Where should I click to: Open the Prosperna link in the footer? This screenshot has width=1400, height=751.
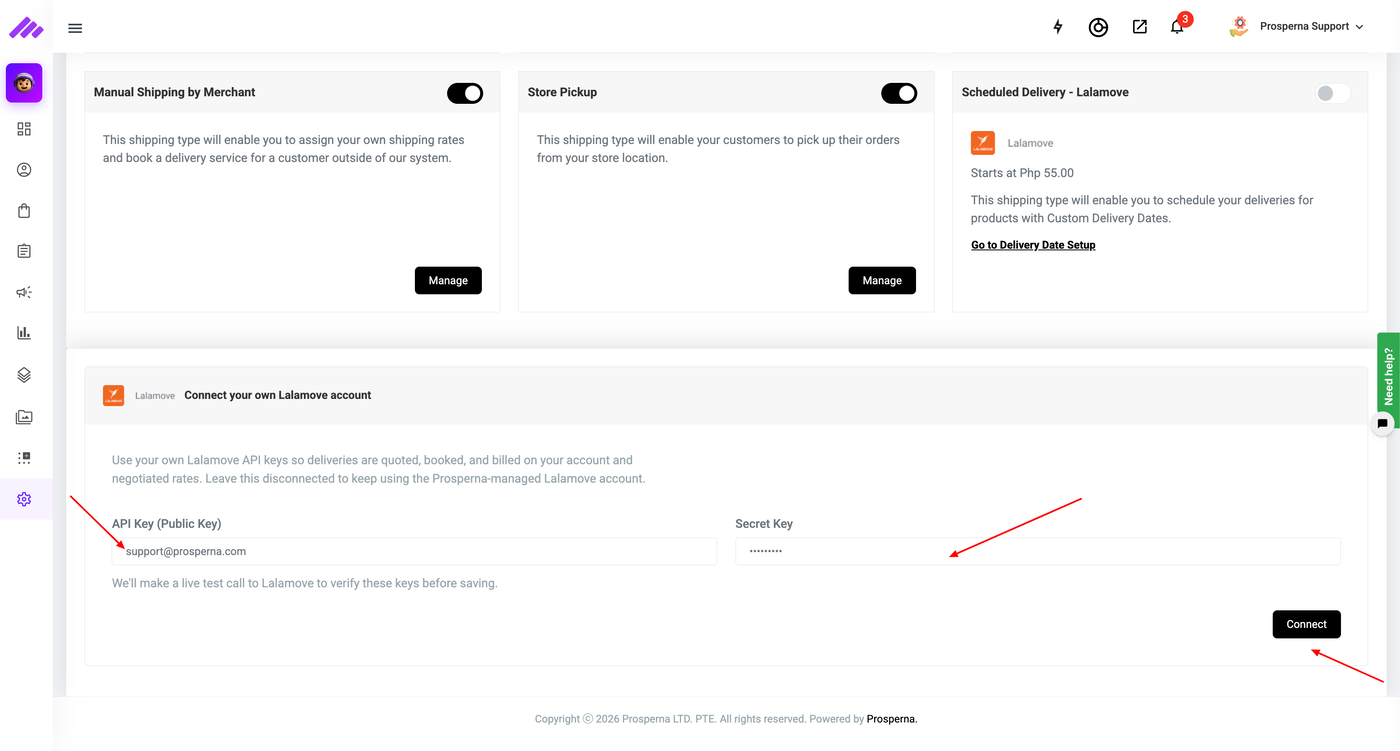[x=892, y=719]
